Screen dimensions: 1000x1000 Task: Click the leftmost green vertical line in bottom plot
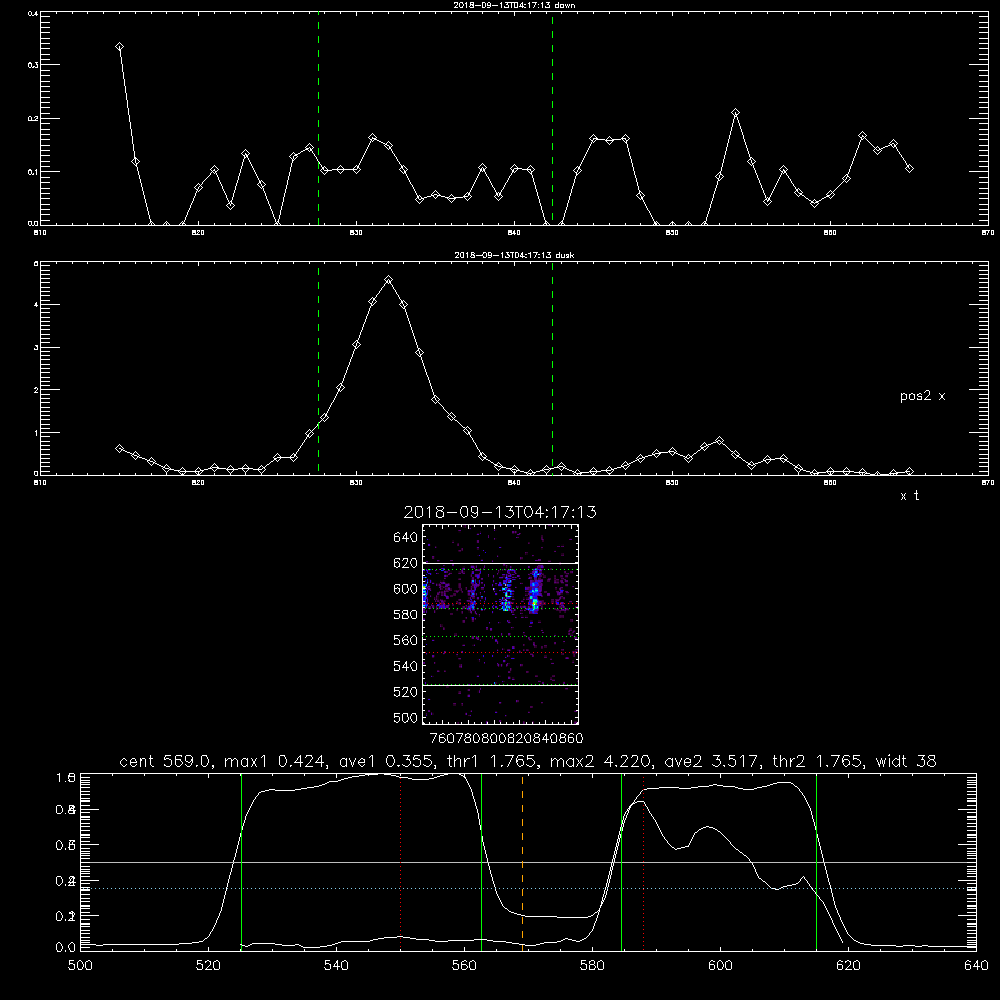pos(241,861)
